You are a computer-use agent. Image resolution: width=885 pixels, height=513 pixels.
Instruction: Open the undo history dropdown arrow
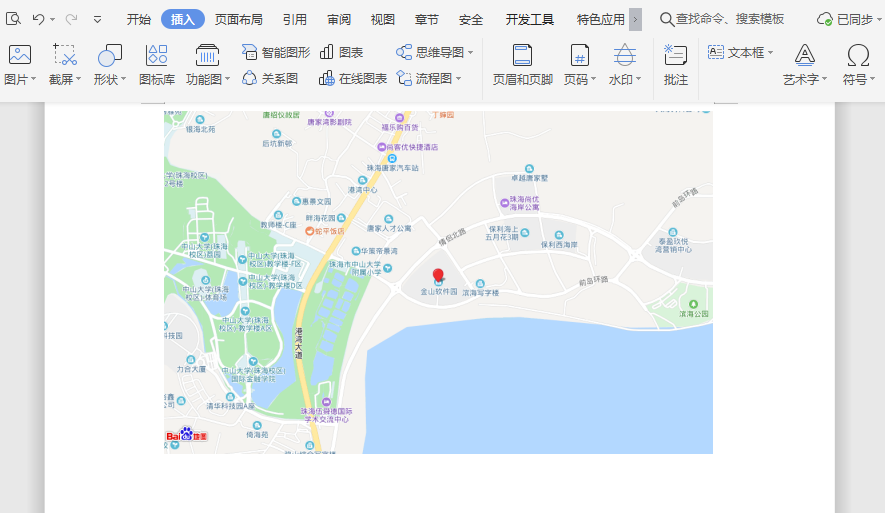click(52, 20)
